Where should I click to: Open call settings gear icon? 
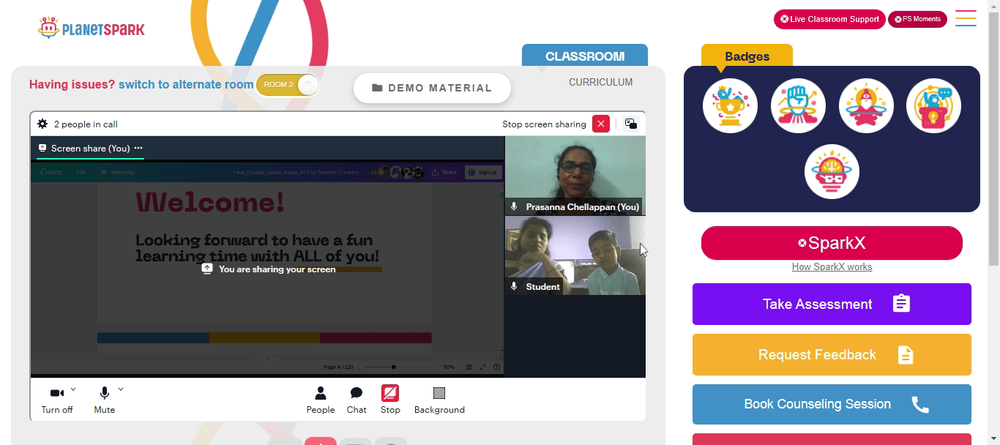coord(43,124)
